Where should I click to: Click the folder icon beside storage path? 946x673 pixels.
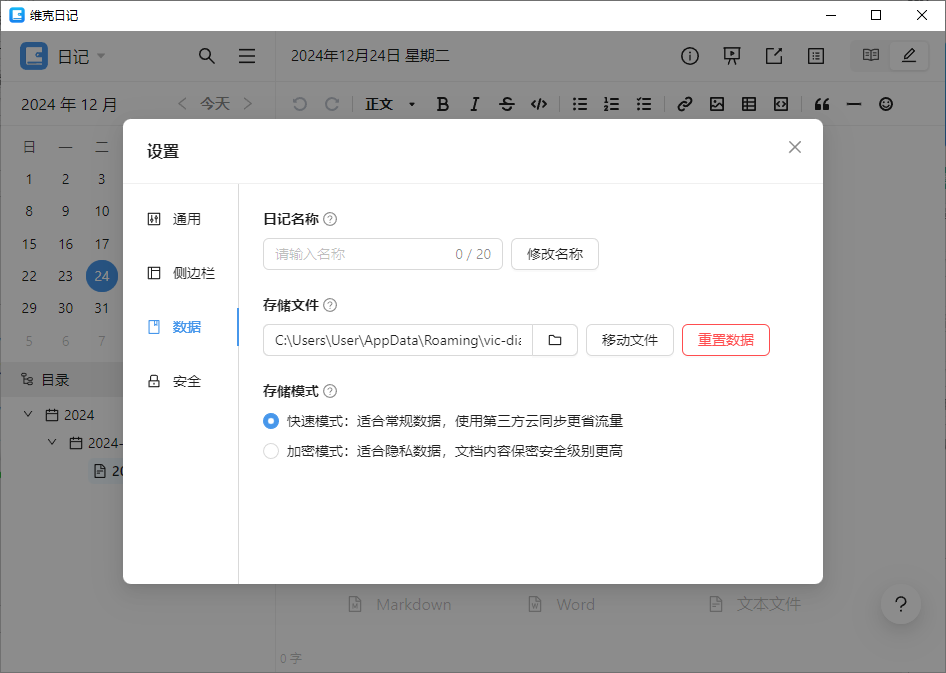pos(555,340)
